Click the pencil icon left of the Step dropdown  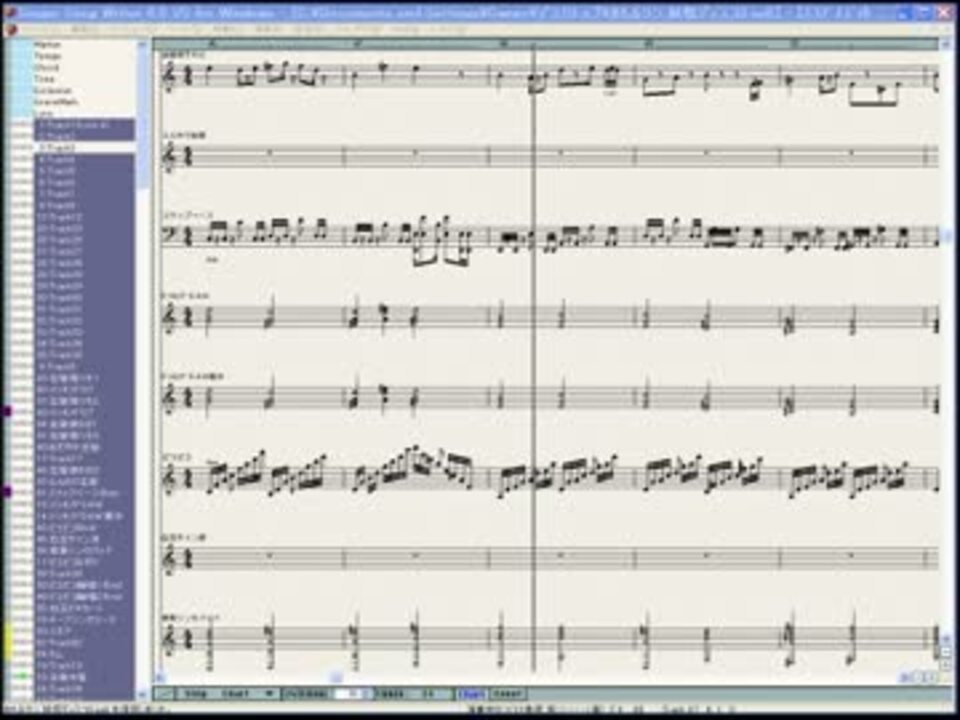164,694
